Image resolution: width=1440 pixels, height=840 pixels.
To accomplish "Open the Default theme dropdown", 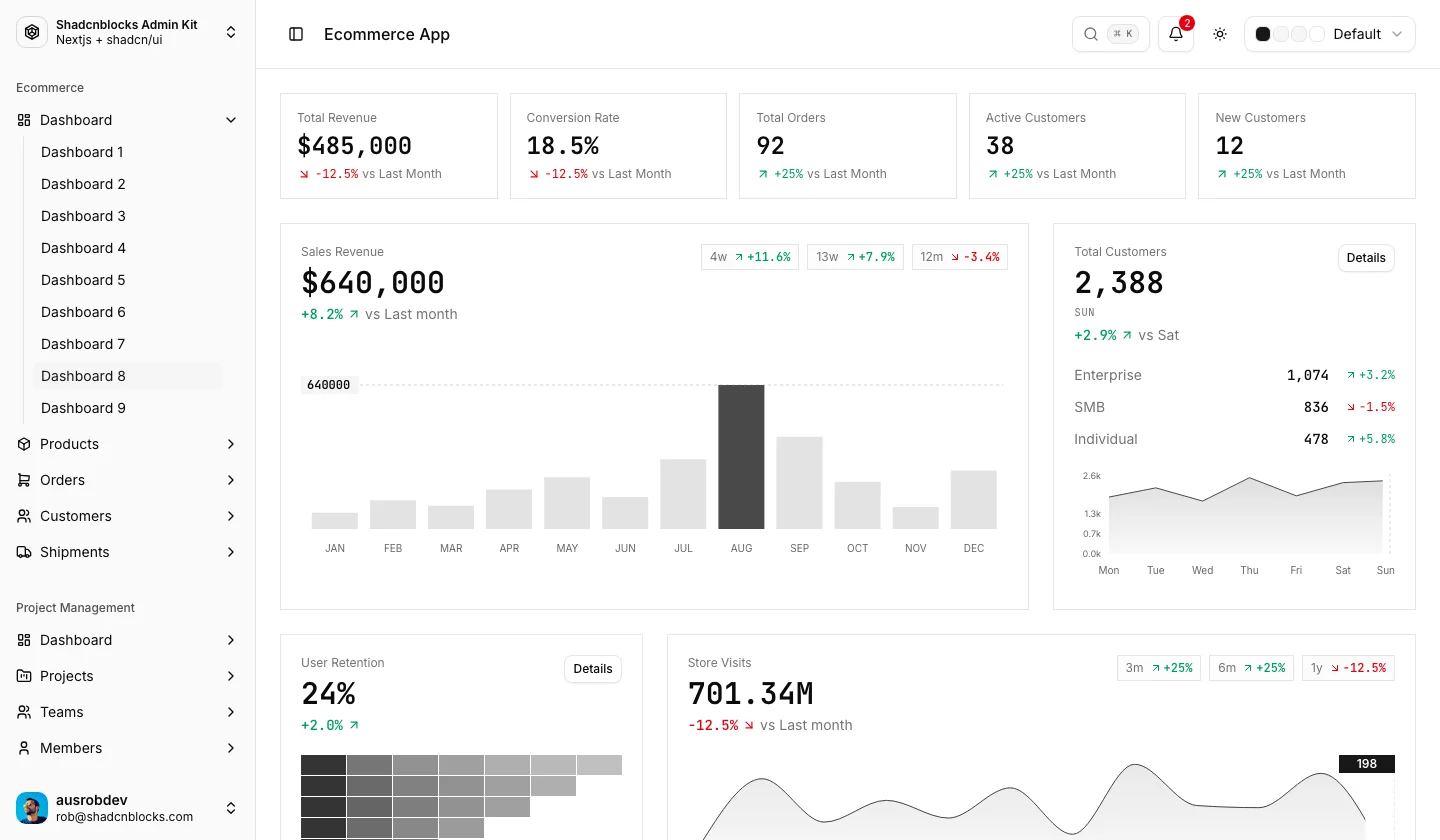I will pos(1330,34).
